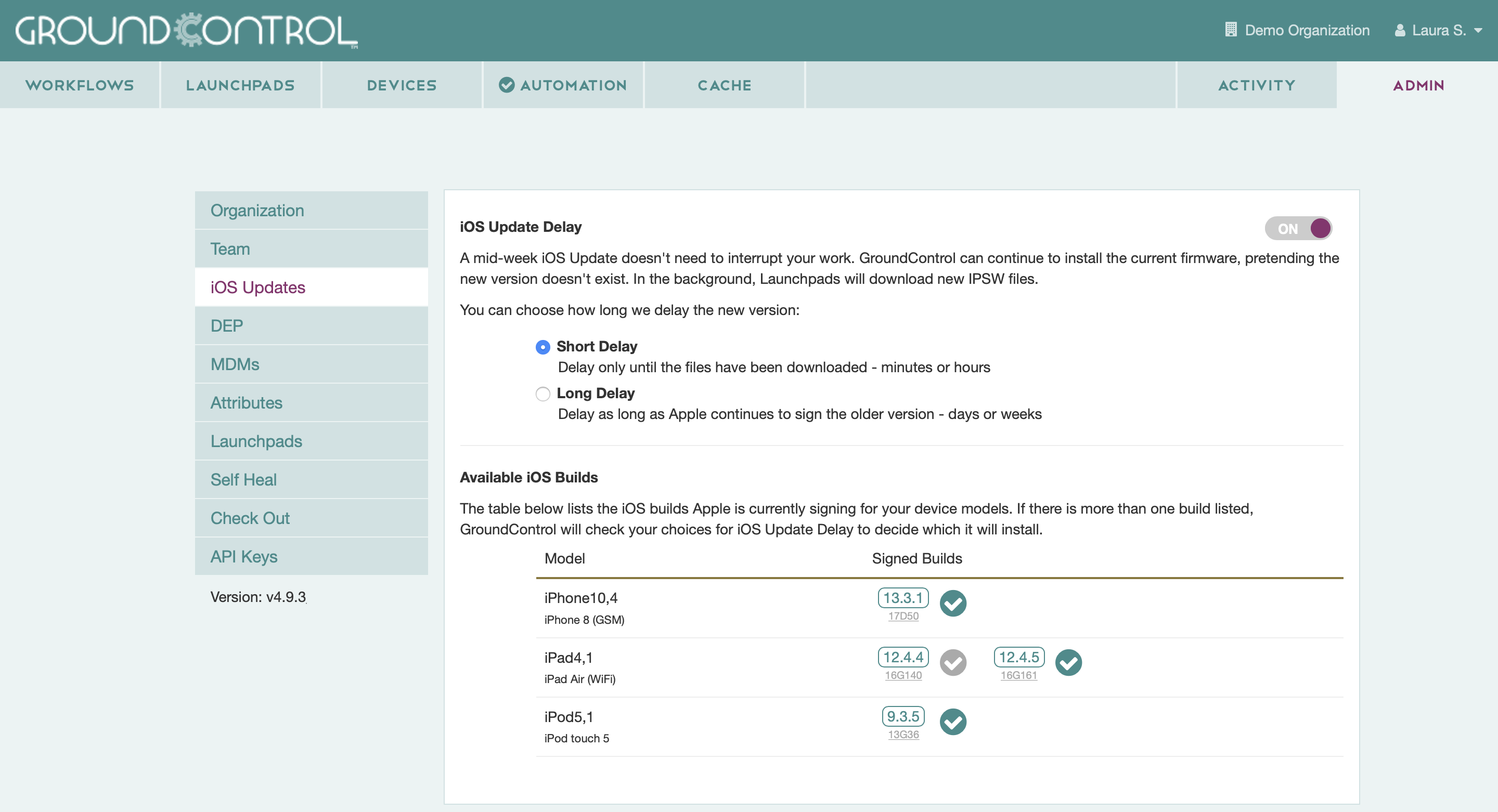Image resolution: width=1498 pixels, height=812 pixels.
Task: Open Organization in the admin sidebar
Action: click(x=311, y=211)
